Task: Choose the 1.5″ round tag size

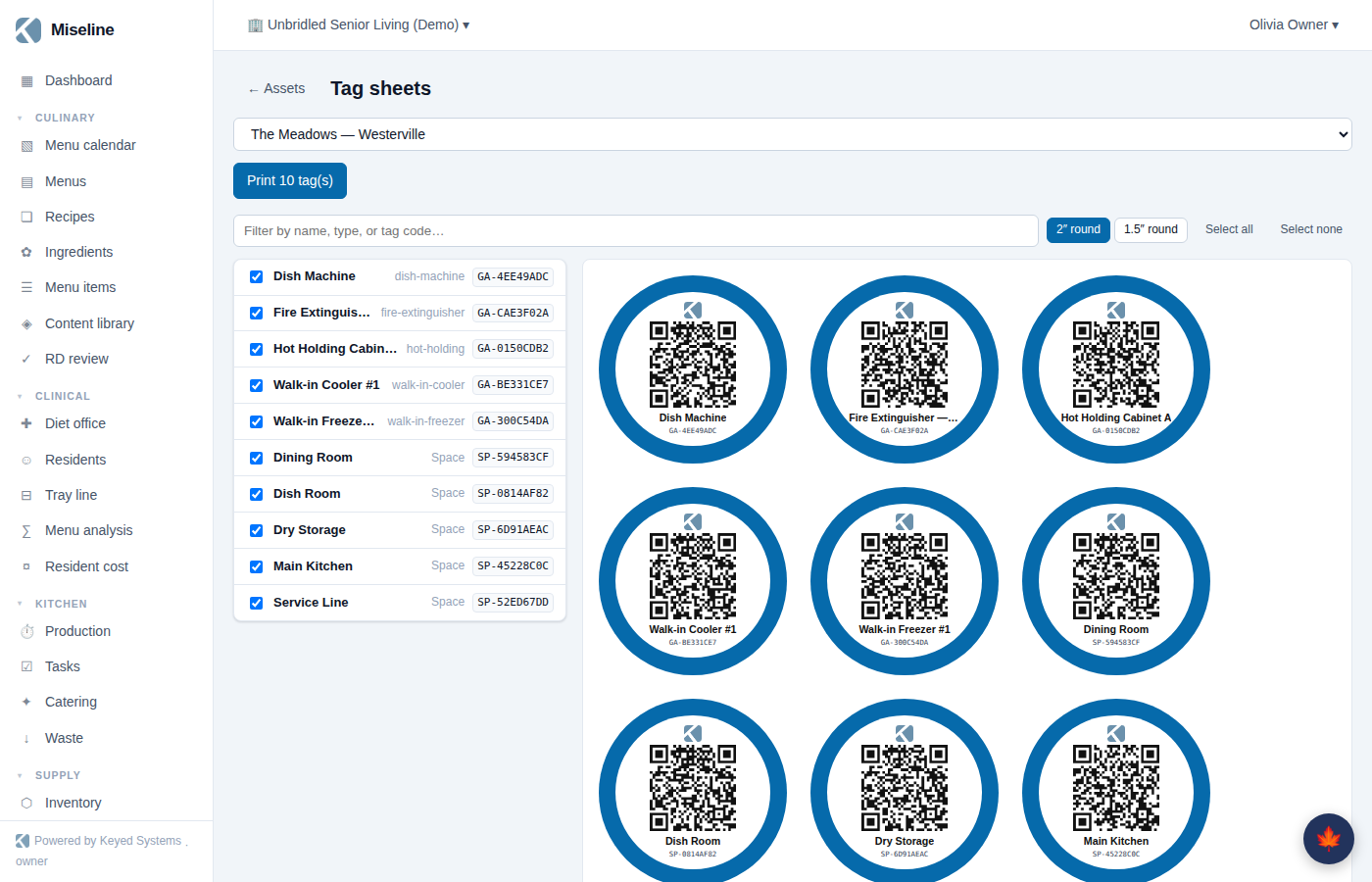Action: [1151, 229]
